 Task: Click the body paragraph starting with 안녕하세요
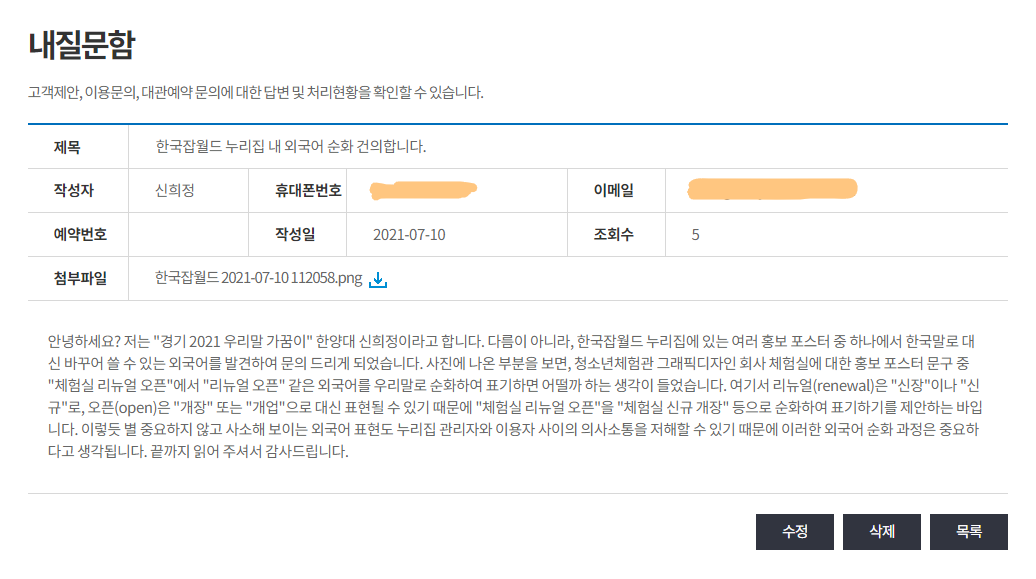(516, 394)
